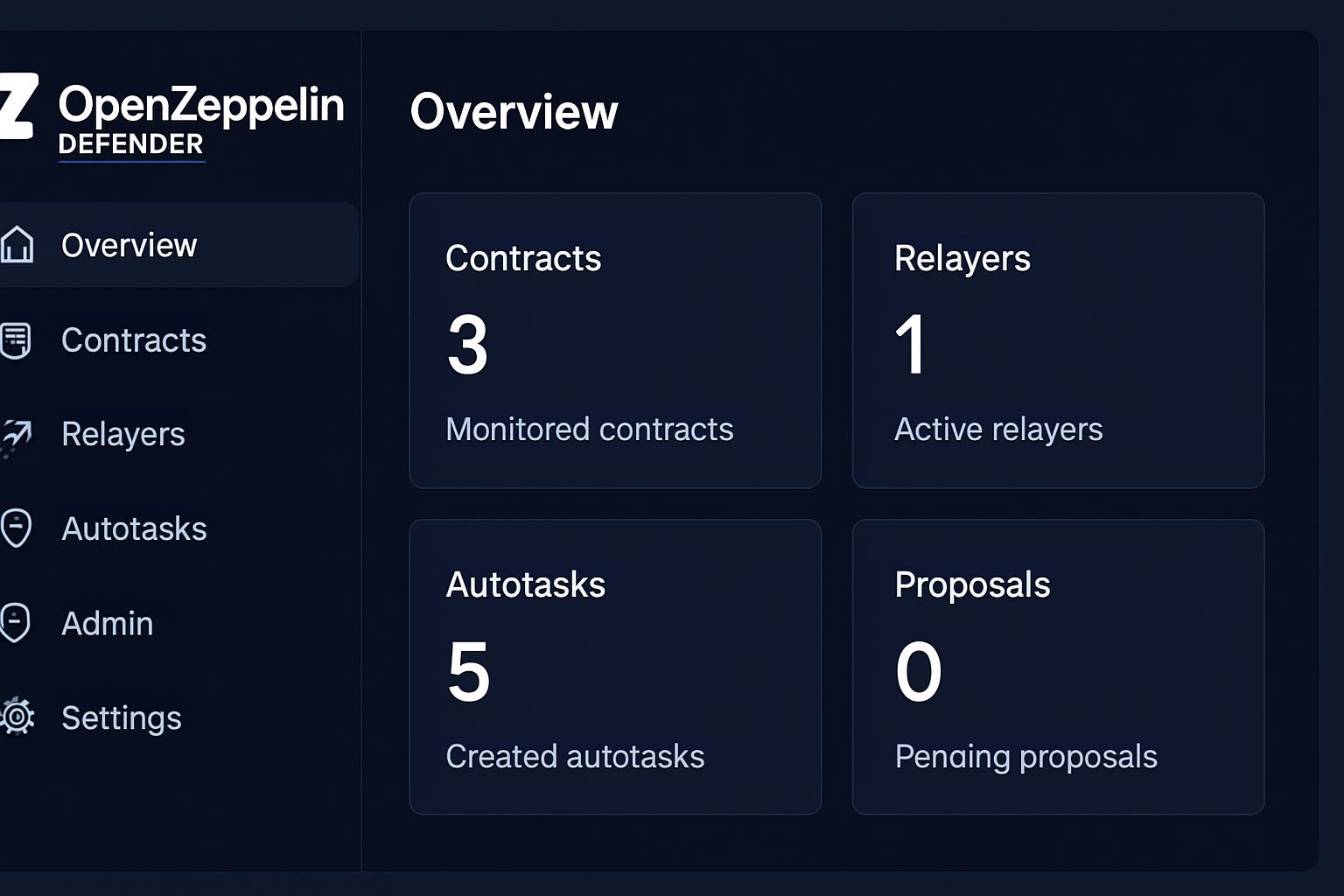Open the Contracts summary card
This screenshot has width=1344, height=896.
coord(615,340)
